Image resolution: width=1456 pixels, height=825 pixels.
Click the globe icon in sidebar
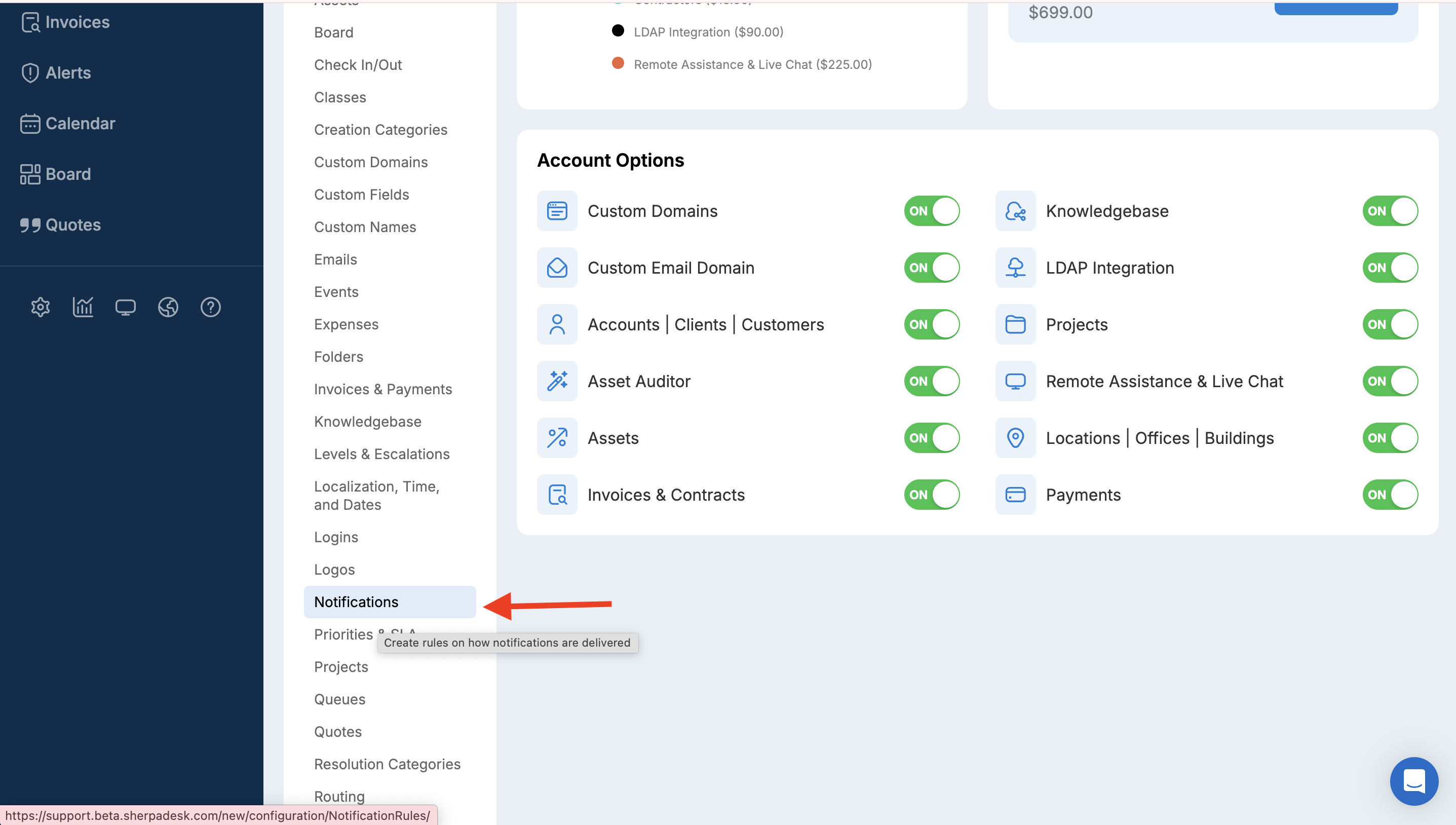click(168, 307)
